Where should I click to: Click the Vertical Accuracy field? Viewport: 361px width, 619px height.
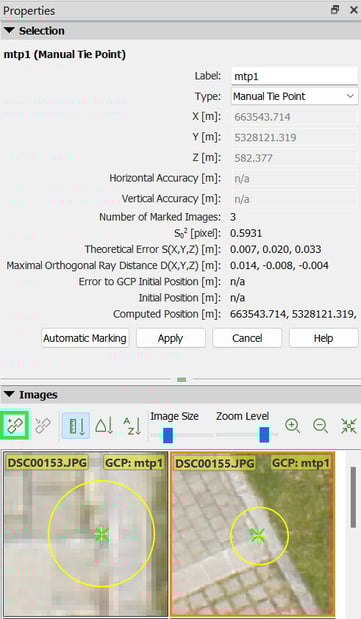coord(295,199)
